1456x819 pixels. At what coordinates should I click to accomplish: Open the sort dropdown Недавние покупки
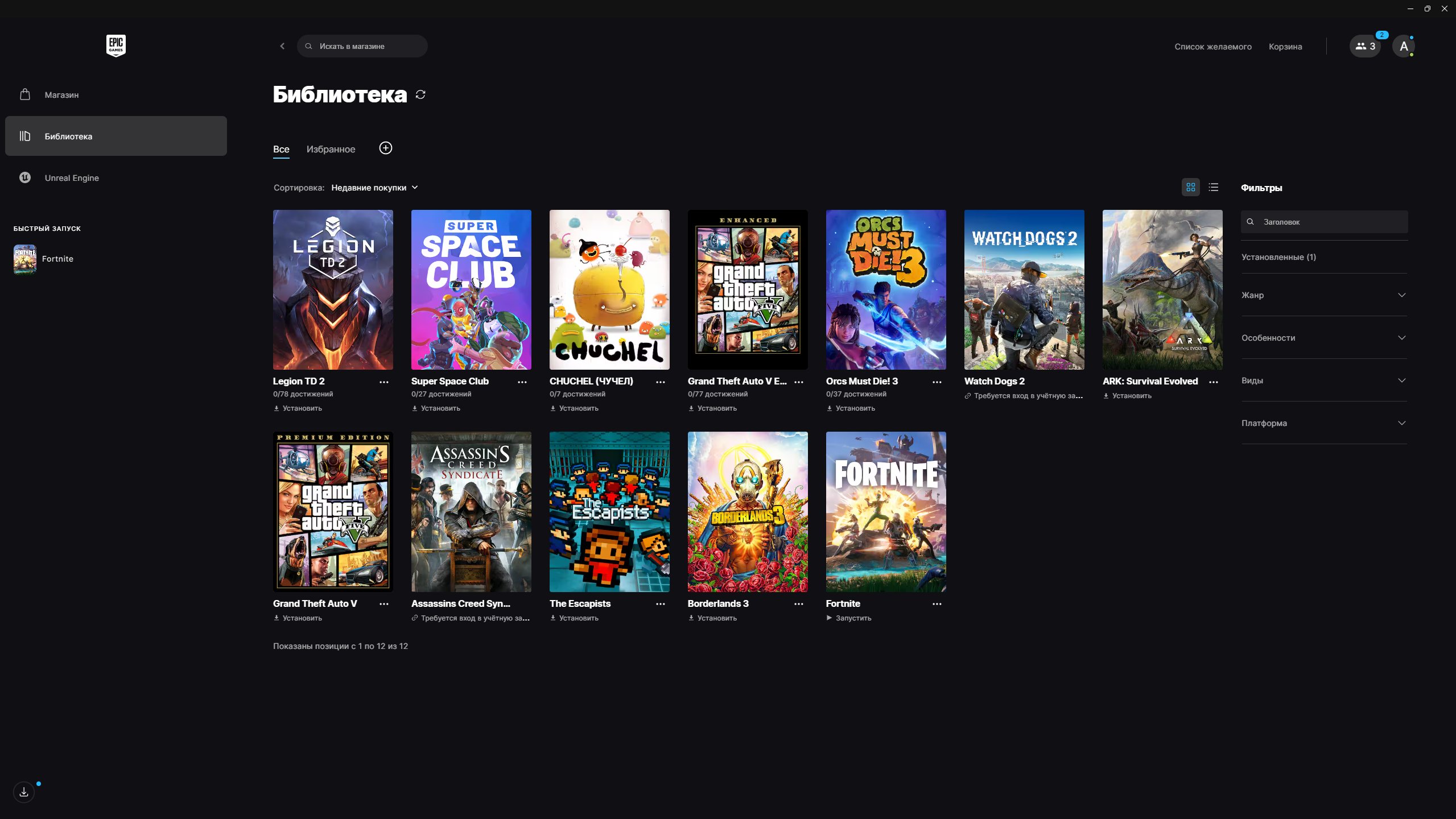(374, 188)
